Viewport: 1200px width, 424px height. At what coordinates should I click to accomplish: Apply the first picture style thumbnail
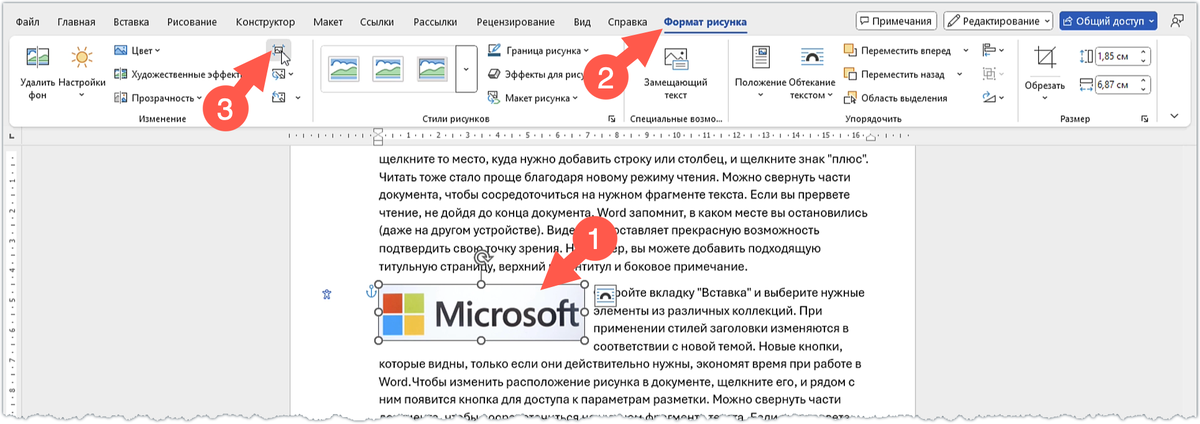(x=343, y=67)
